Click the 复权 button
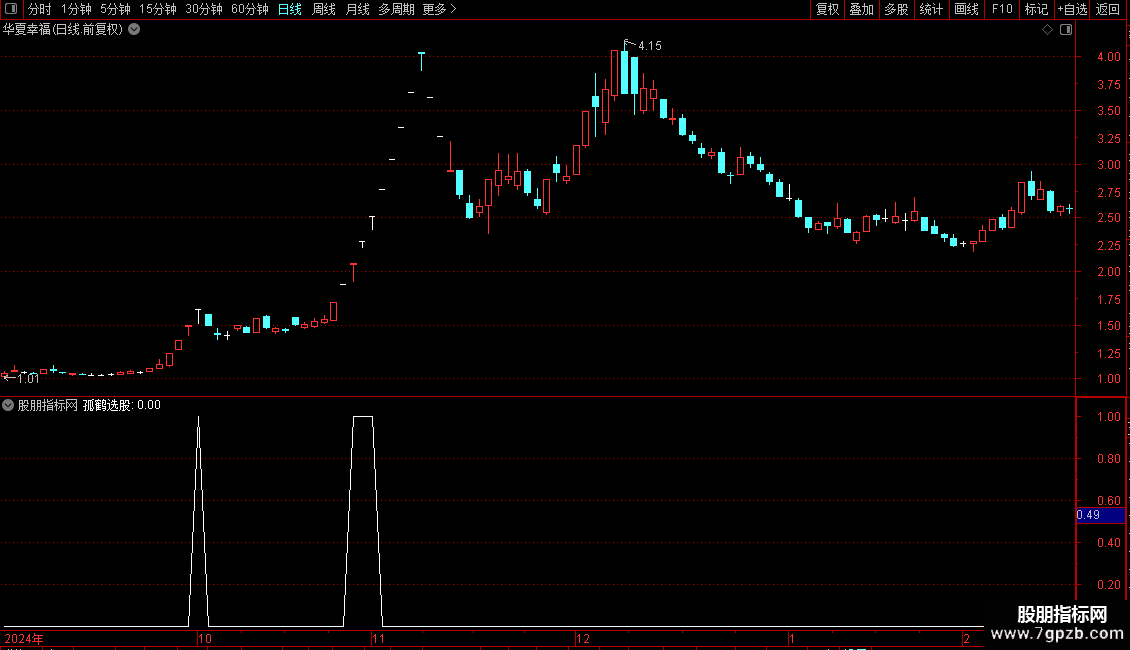The width and height of the screenshot is (1130, 650). click(827, 9)
